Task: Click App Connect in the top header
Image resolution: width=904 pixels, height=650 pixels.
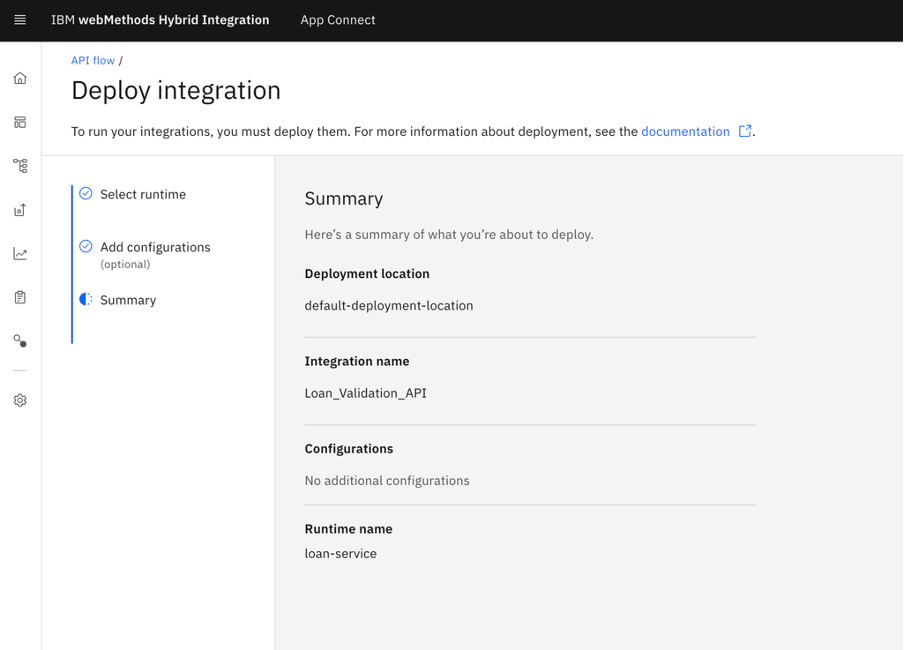Action: pos(338,20)
